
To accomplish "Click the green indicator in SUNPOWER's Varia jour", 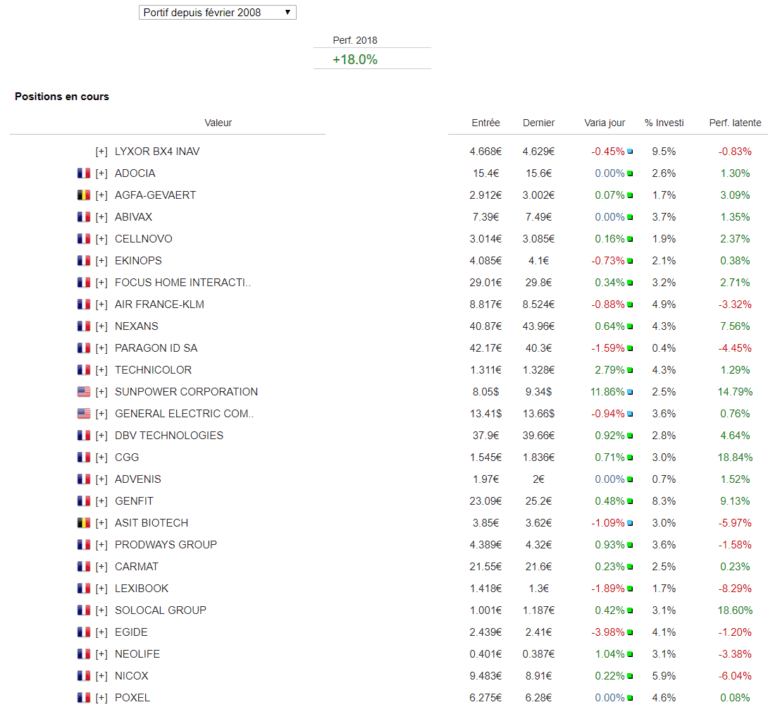I will [631, 392].
